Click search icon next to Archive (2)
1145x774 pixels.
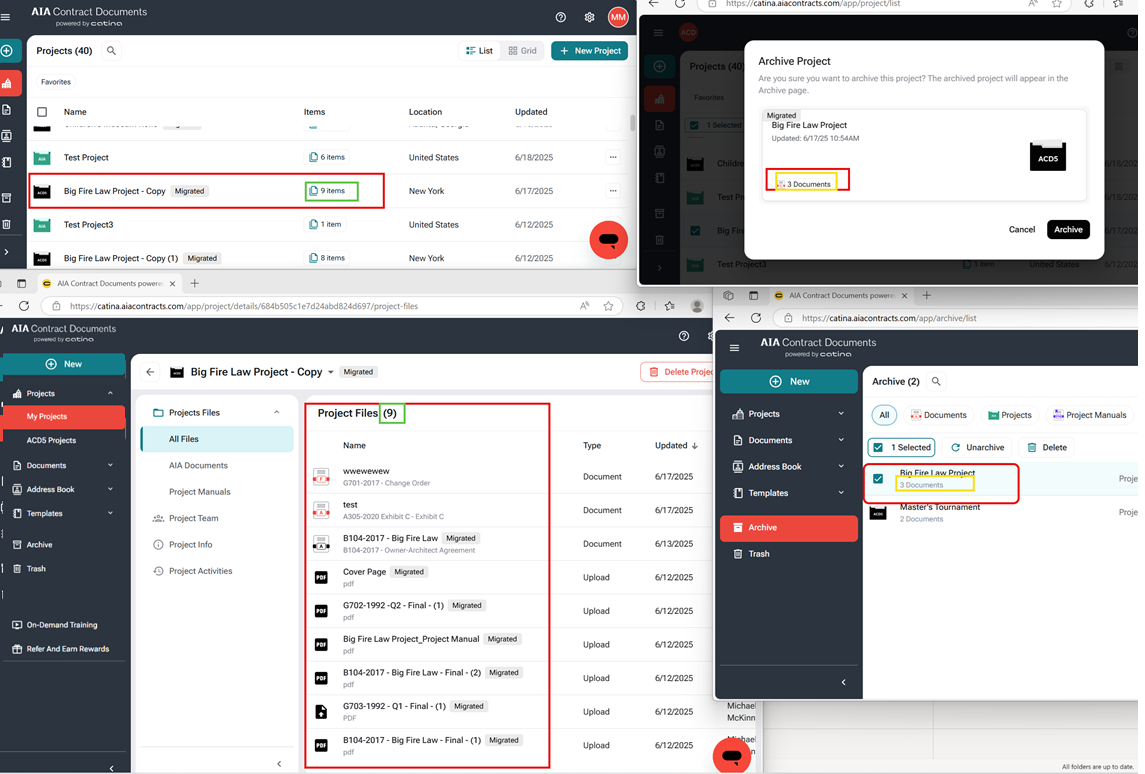pyautogui.click(x=936, y=381)
